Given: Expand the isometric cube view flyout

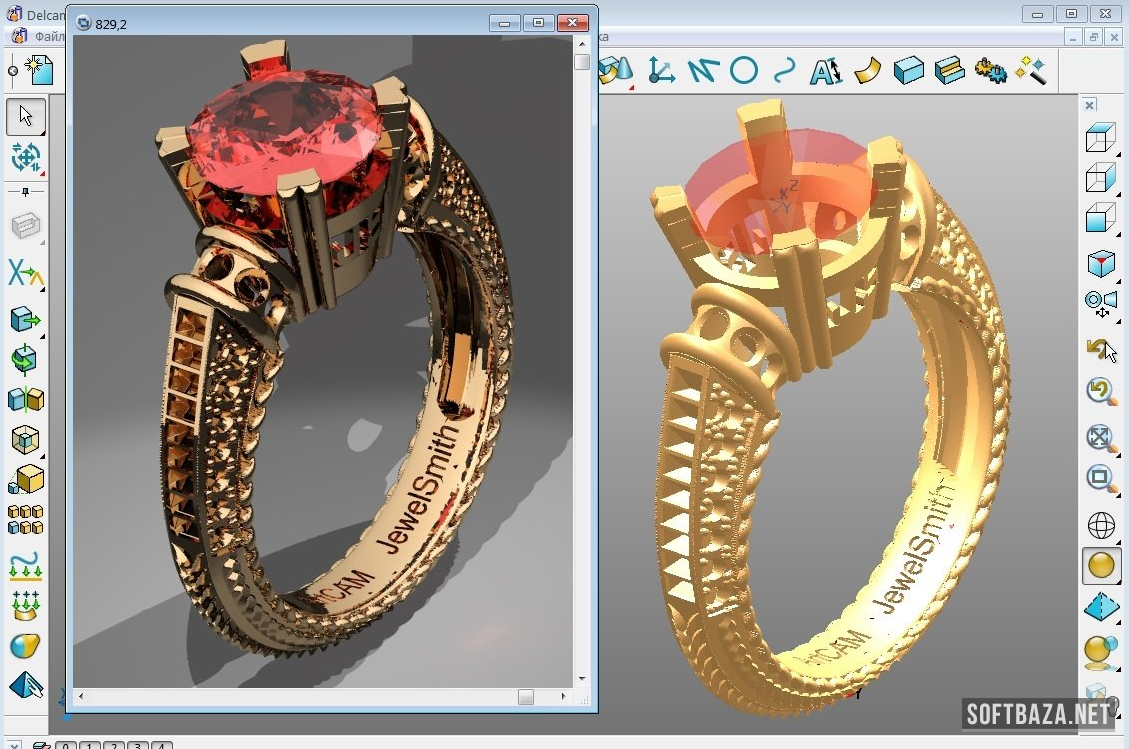Looking at the screenshot, I should 1101,264.
